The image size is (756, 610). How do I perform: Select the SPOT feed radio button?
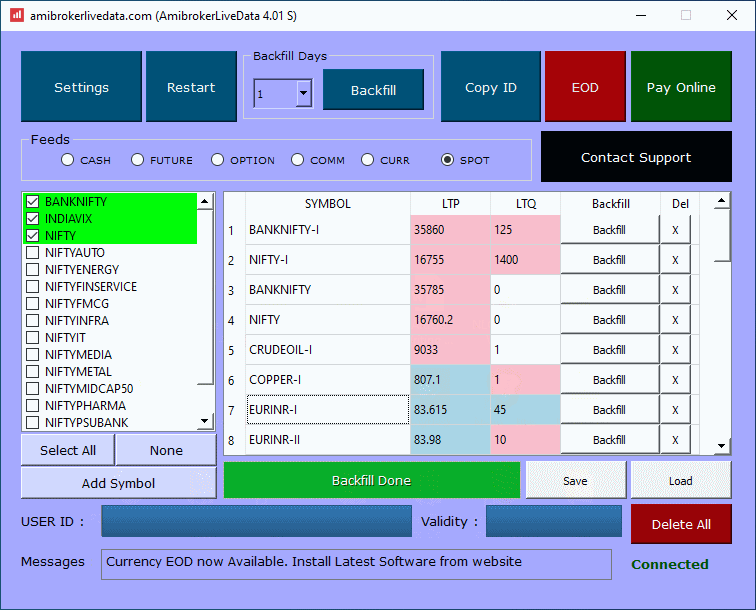click(x=447, y=160)
